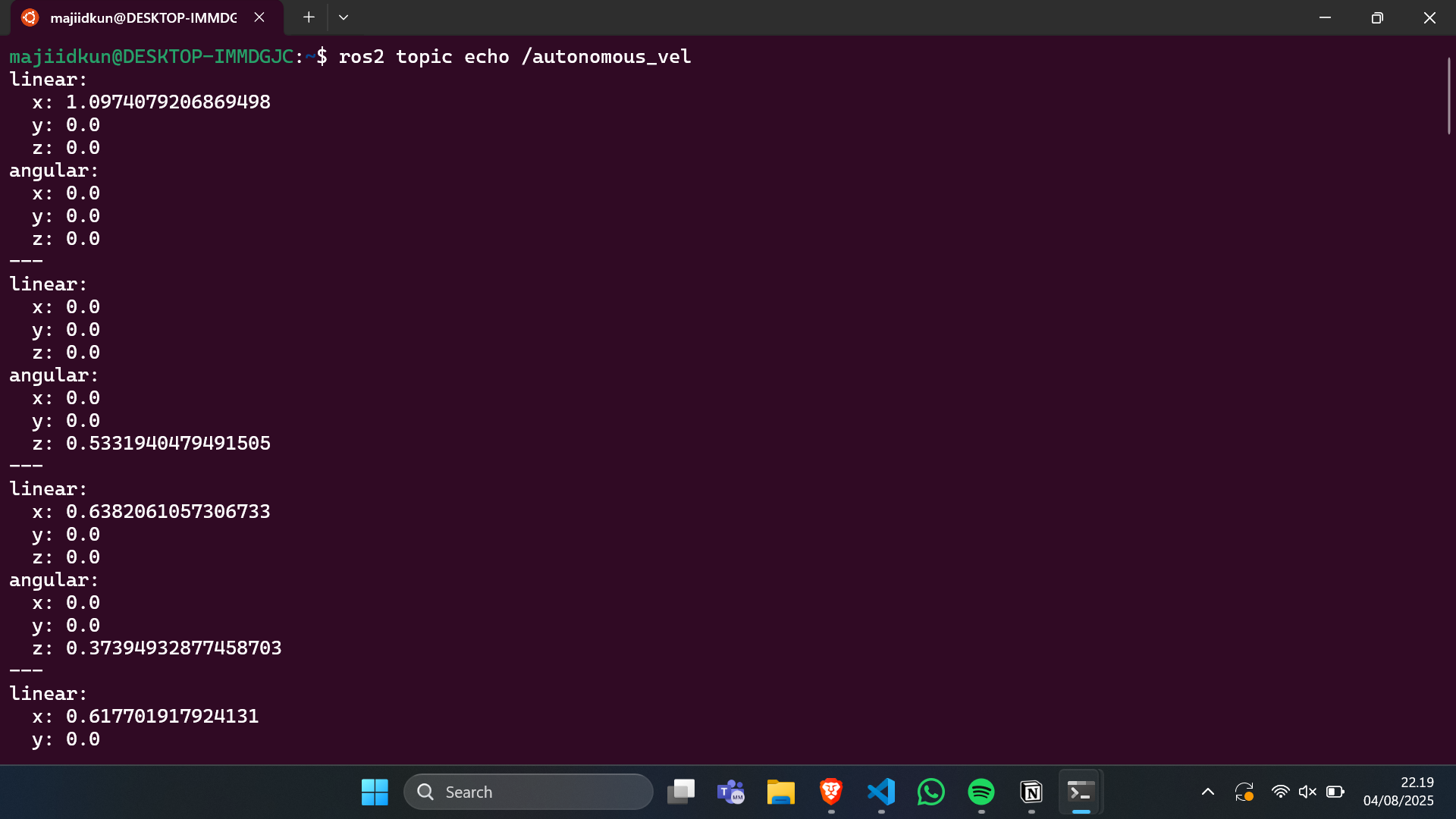
Task: Open Task View from taskbar
Action: pos(681,792)
